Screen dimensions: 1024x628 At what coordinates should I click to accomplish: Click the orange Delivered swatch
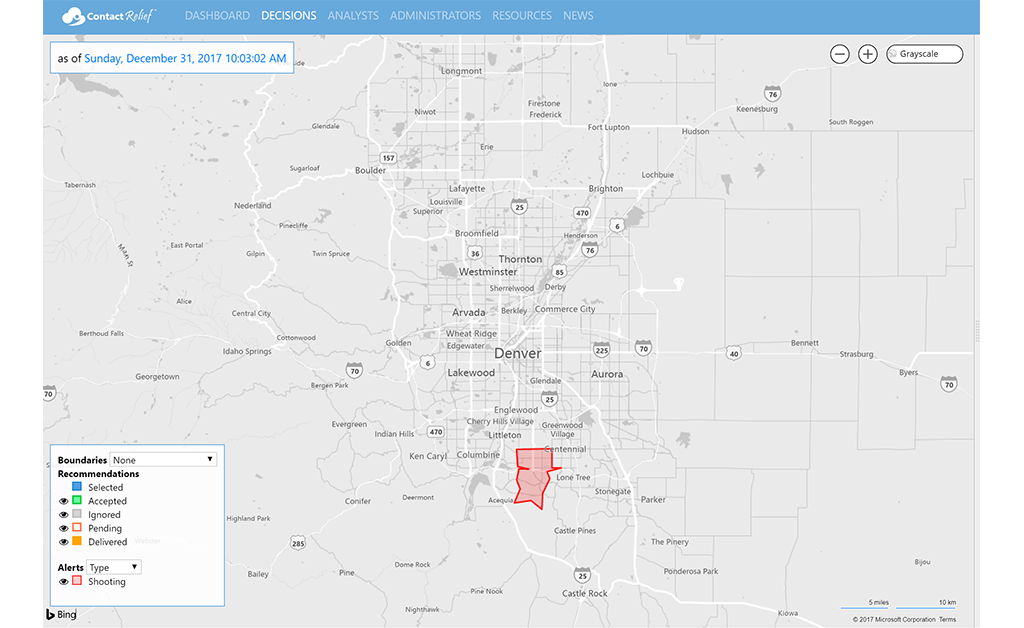(77, 541)
